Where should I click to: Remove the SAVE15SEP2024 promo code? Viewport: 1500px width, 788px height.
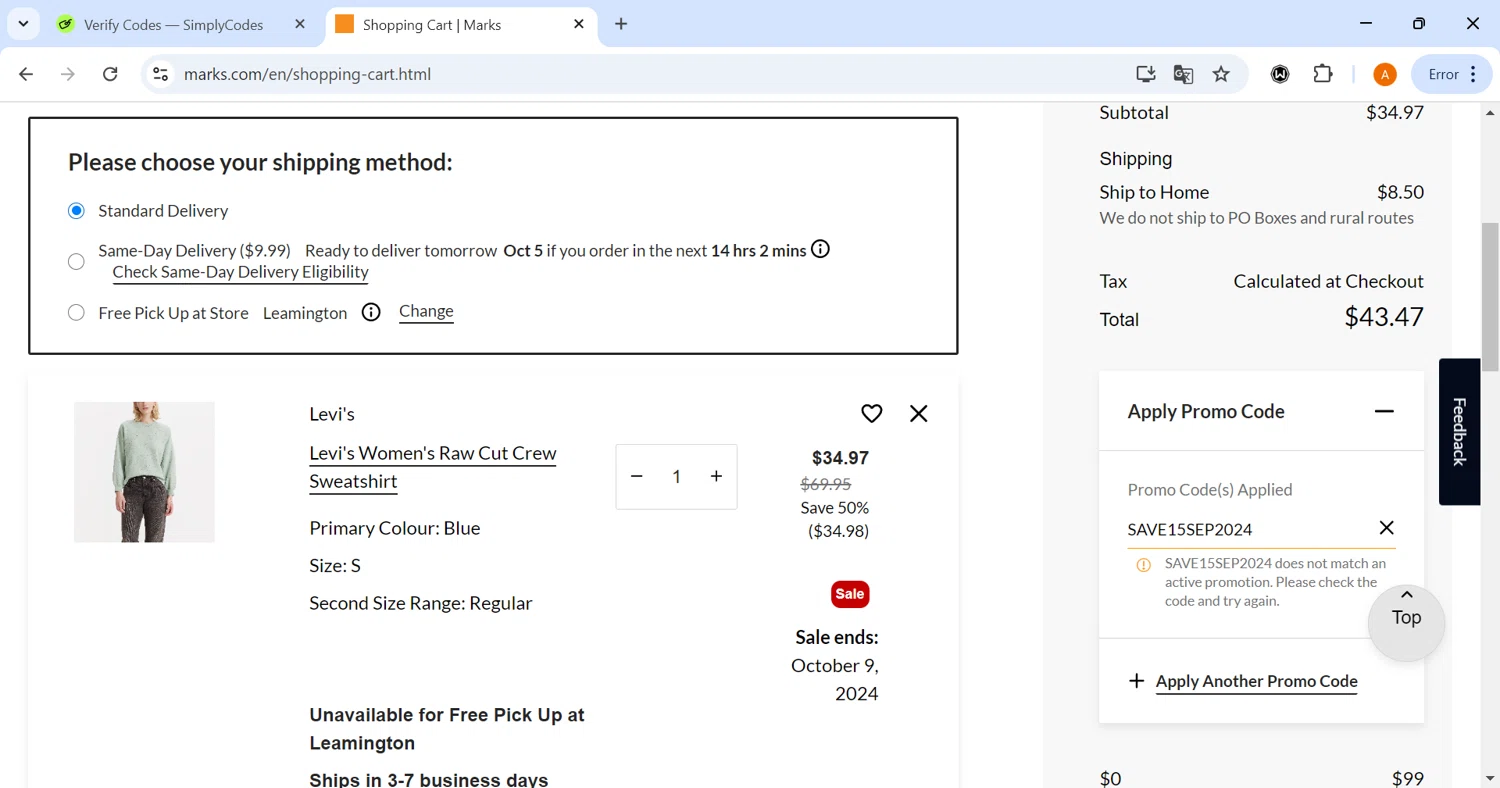tap(1386, 528)
